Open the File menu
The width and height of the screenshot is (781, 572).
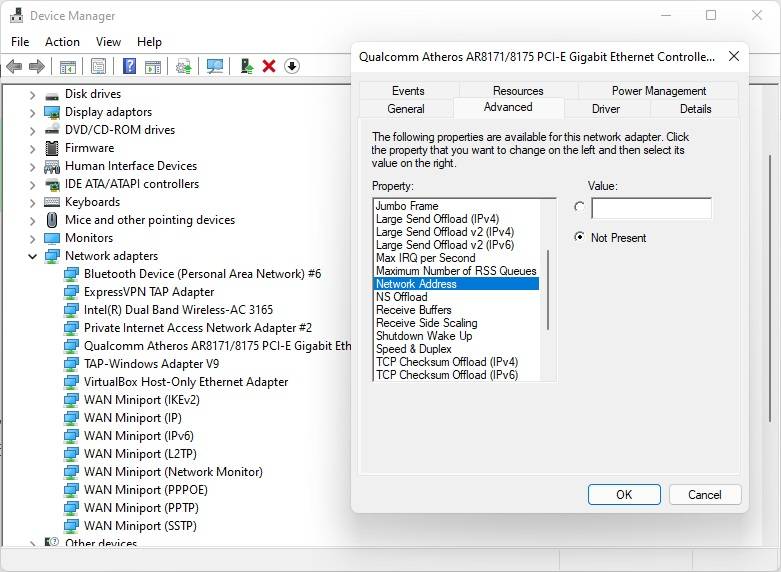[20, 42]
